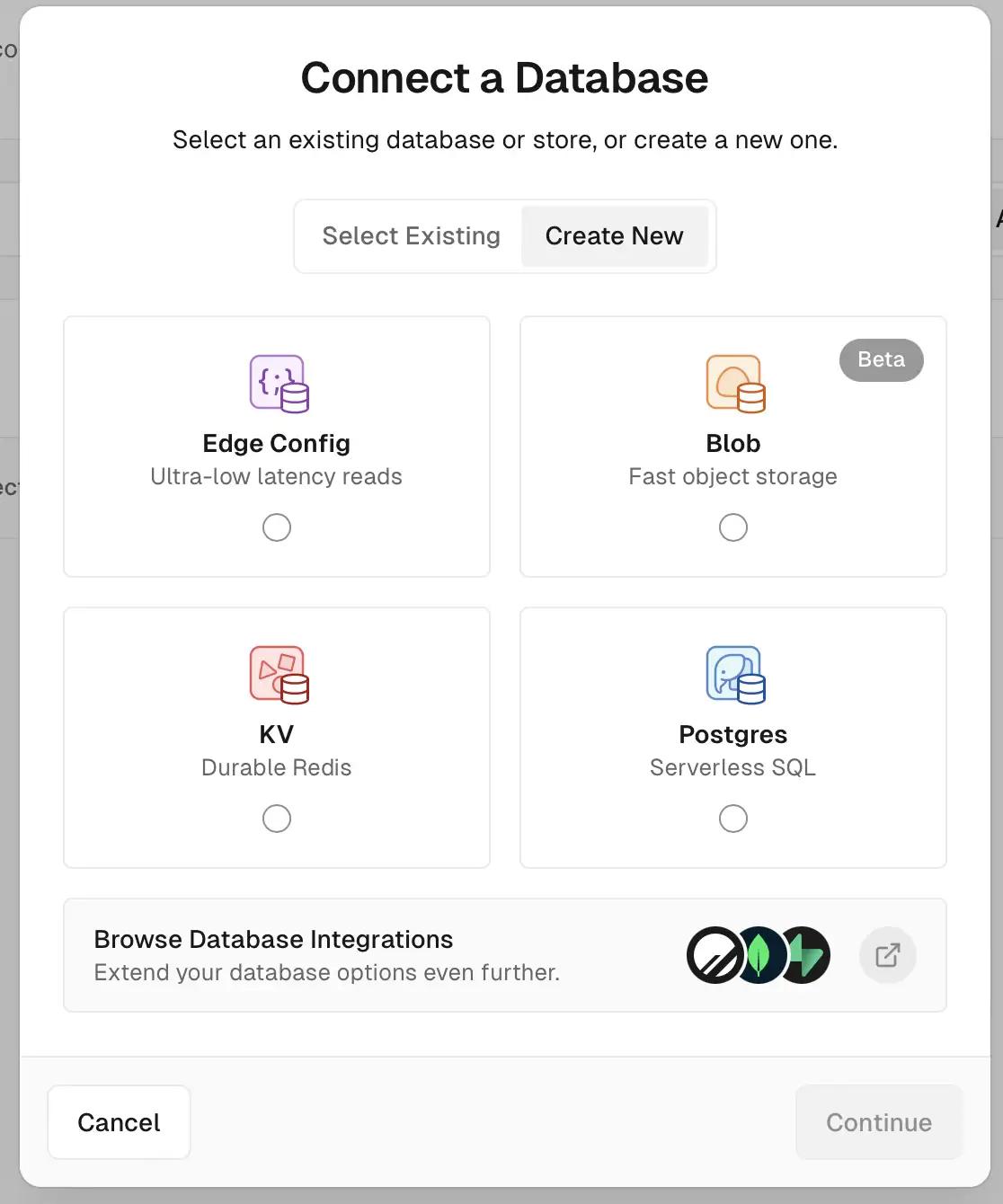Open the external link icon for integrations

click(888, 955)
